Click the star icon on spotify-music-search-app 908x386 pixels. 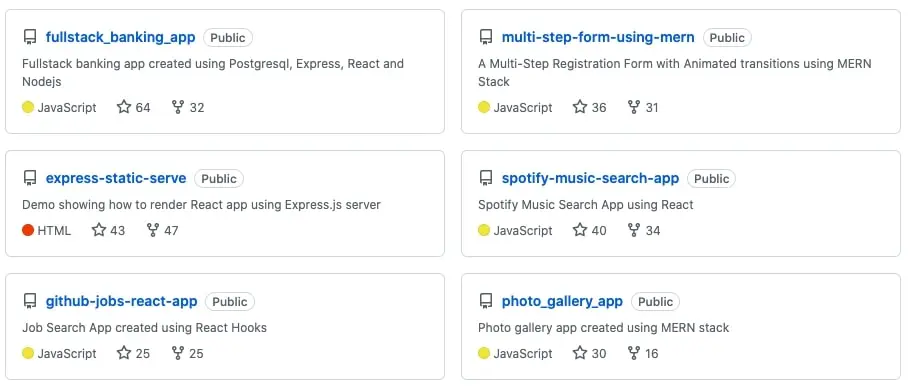(580, 230)
